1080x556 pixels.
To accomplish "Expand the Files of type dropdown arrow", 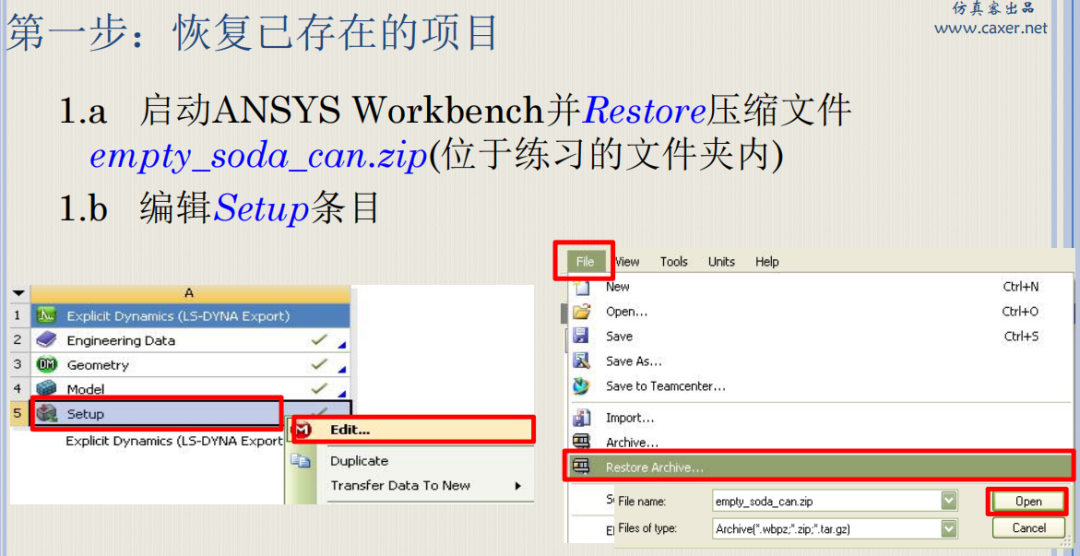I will point(949,528).
